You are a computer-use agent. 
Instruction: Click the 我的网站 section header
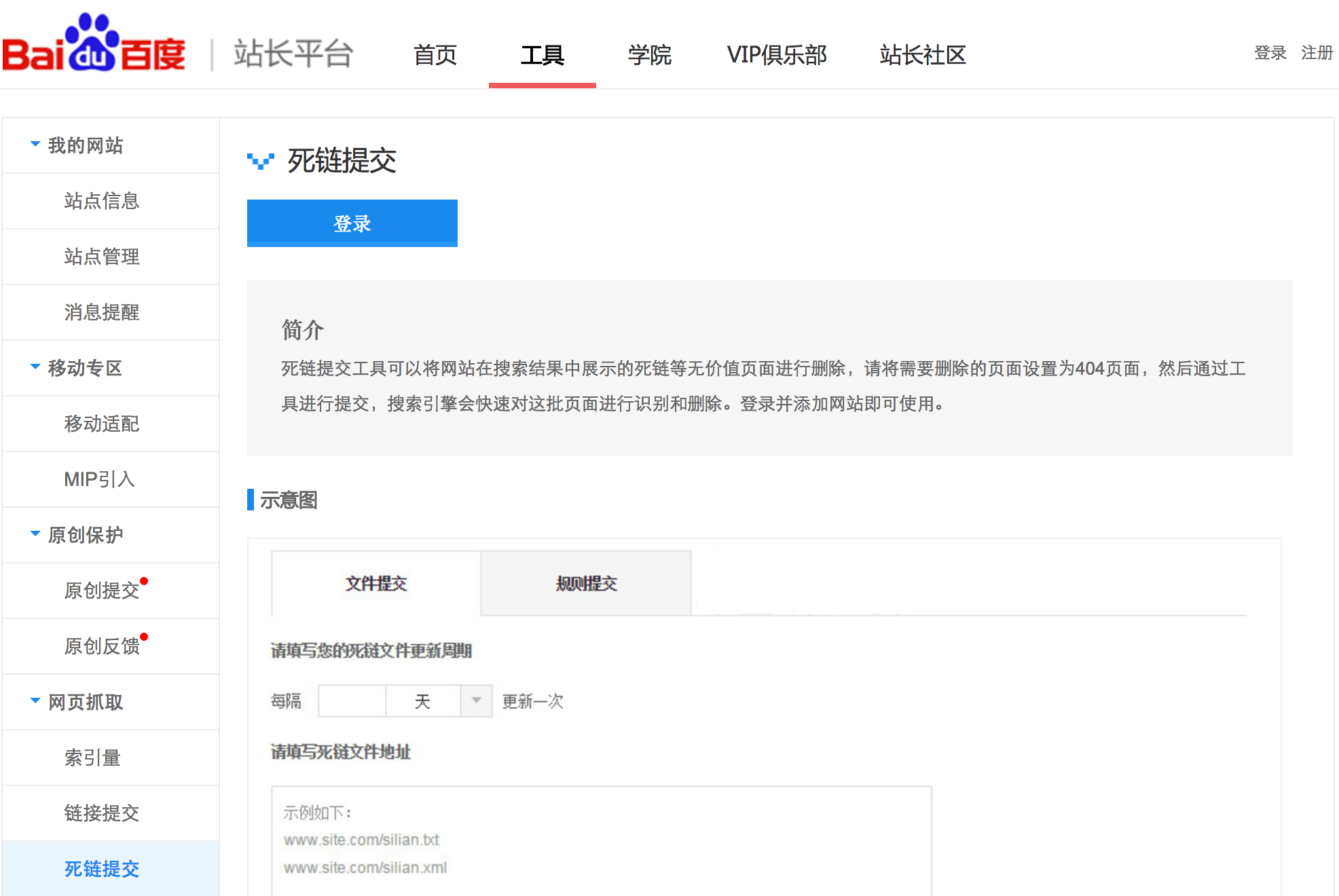pyautogui.click(x=111, y=145)
